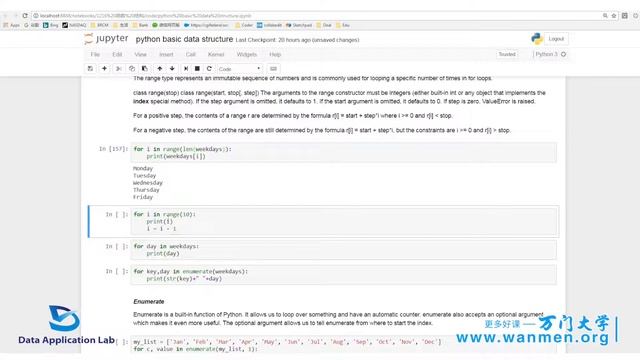Viewport: 640px width, 360px height.
Task: Open the Apps bookmarks shortcut
Action: [11, 25]
